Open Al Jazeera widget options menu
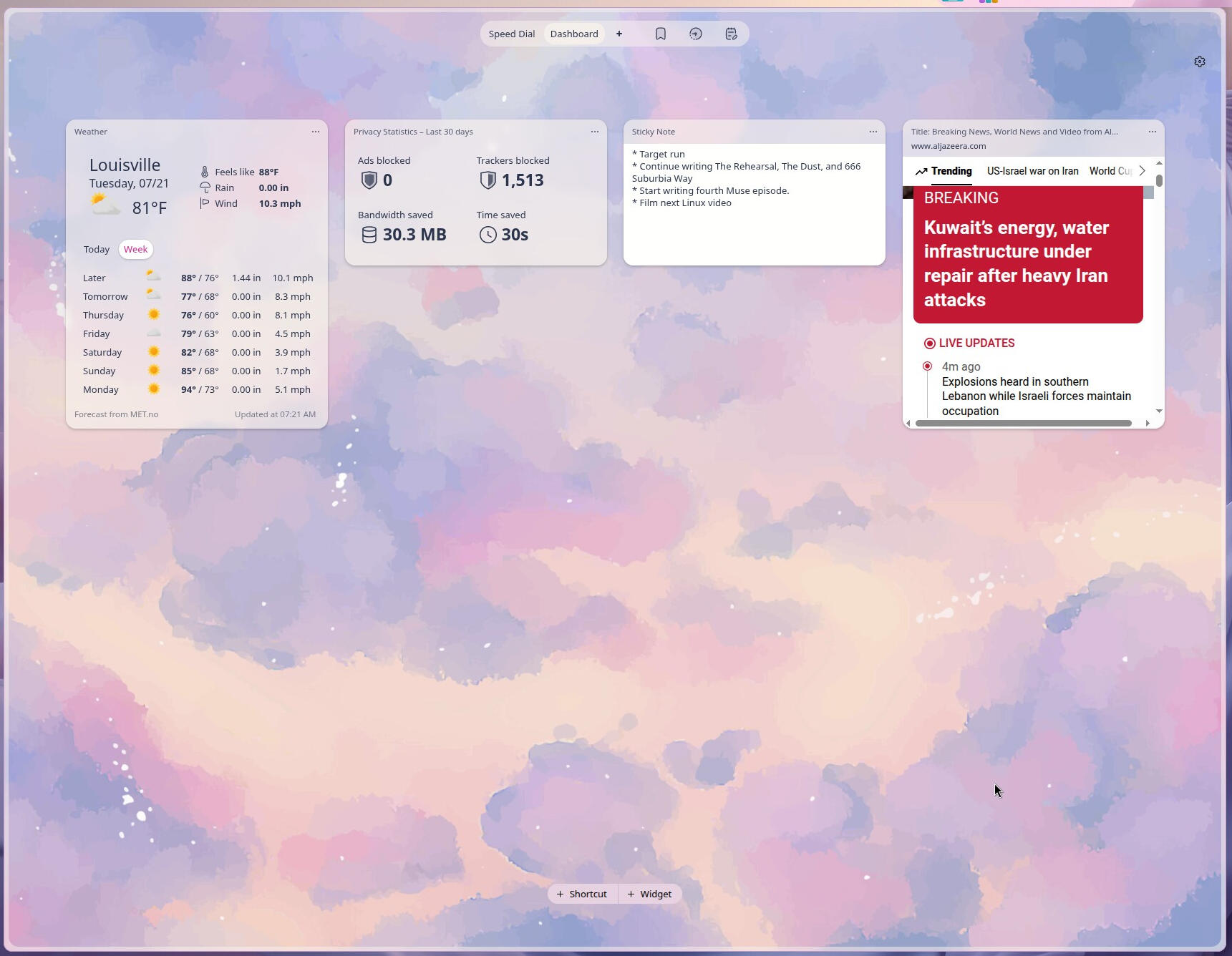This screenshot has height=956, width=1232. click(x=1153, y=132)
